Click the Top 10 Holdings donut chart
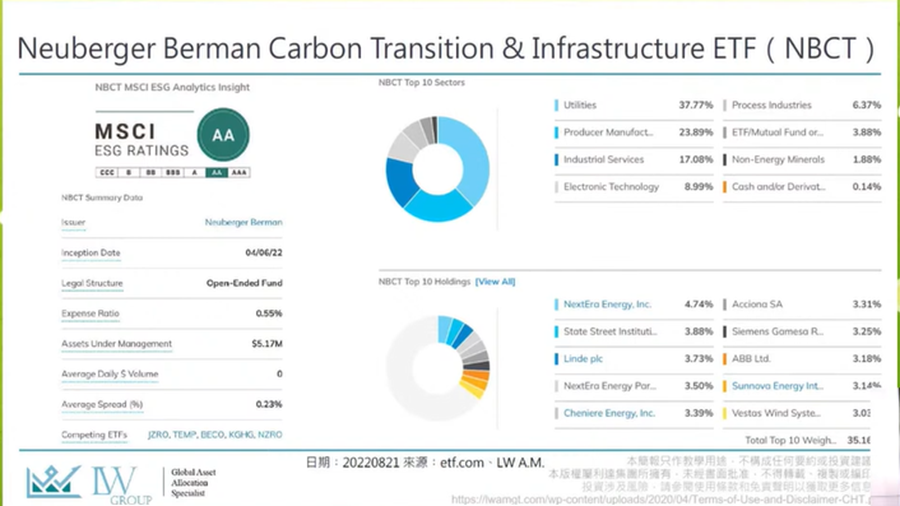Viewport: 900px width, 506px height. [438, 357]
